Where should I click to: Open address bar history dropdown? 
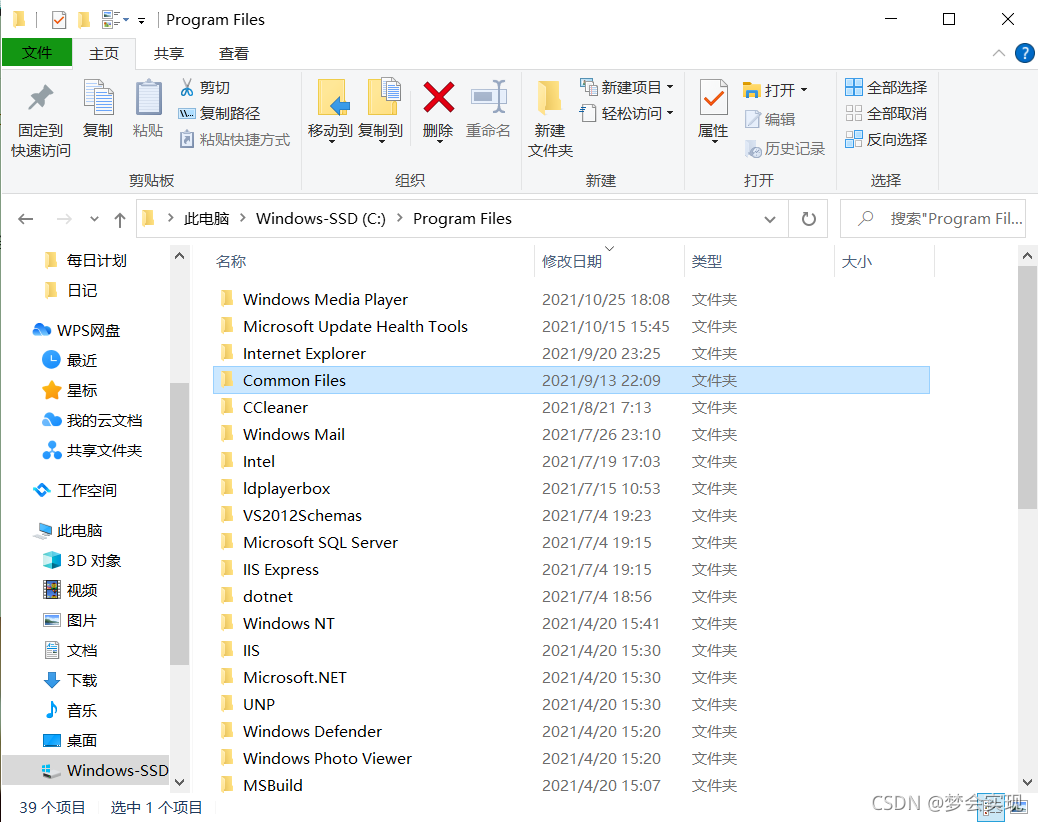tap(769, 219)
